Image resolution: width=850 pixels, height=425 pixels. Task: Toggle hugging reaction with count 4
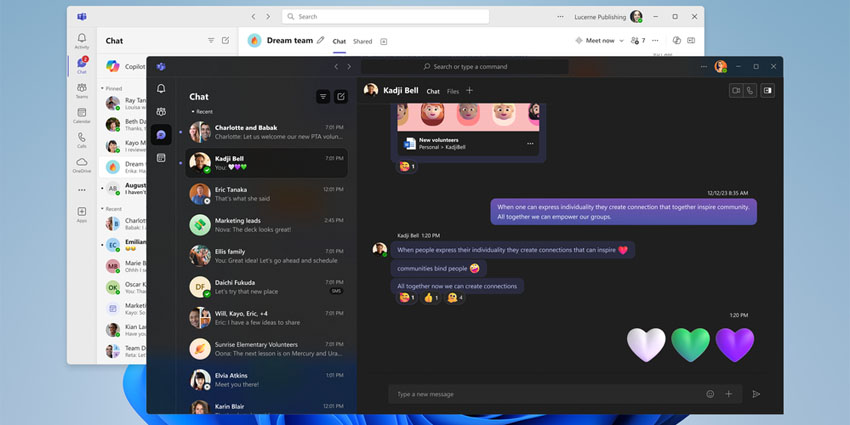click(455, 298)
